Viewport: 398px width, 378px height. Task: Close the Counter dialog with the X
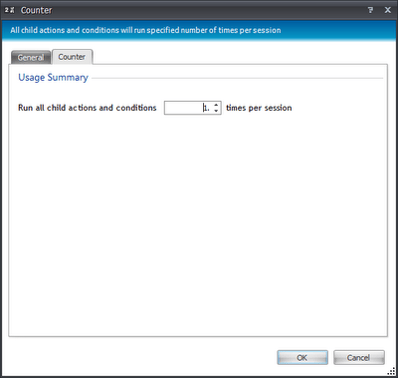(x=388, y=10)
